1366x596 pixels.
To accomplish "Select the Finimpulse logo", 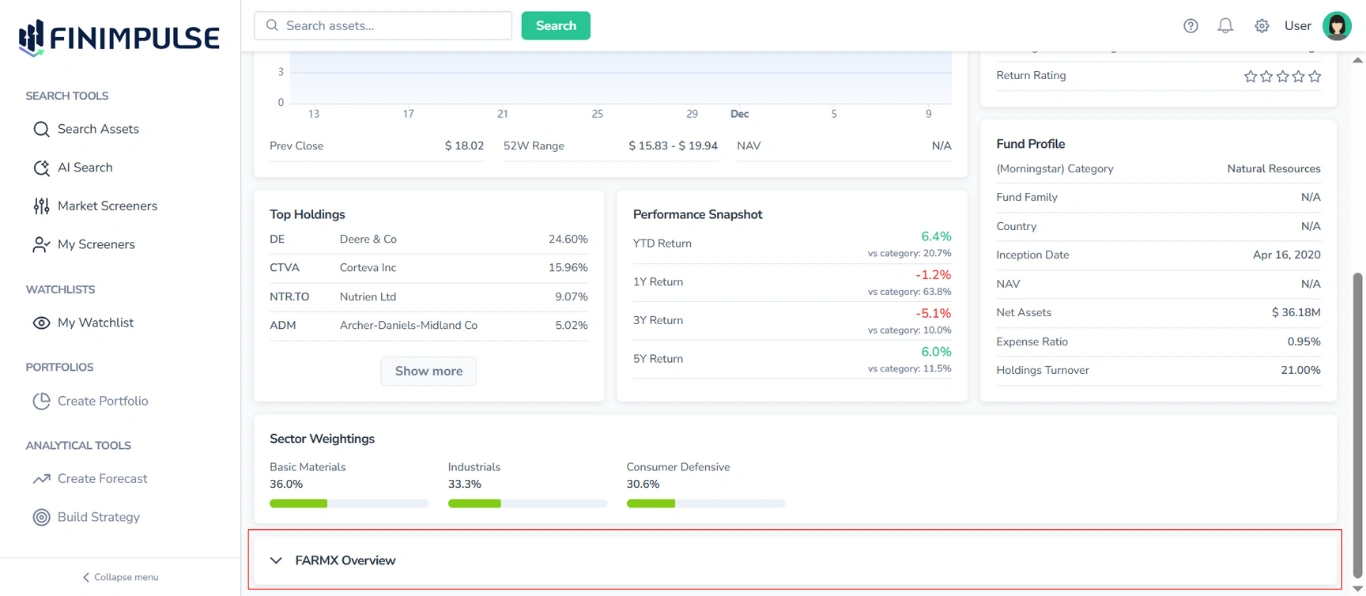I will 117,36.
